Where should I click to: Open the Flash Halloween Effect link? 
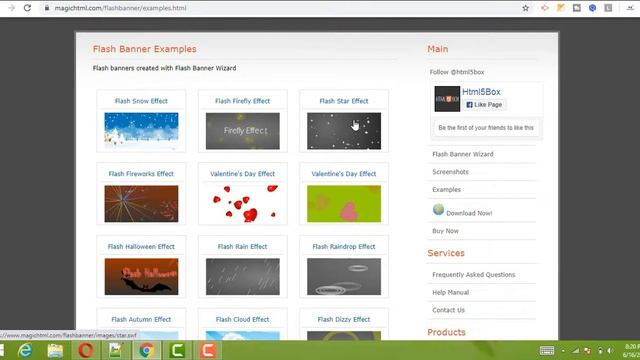click(141, 247)
